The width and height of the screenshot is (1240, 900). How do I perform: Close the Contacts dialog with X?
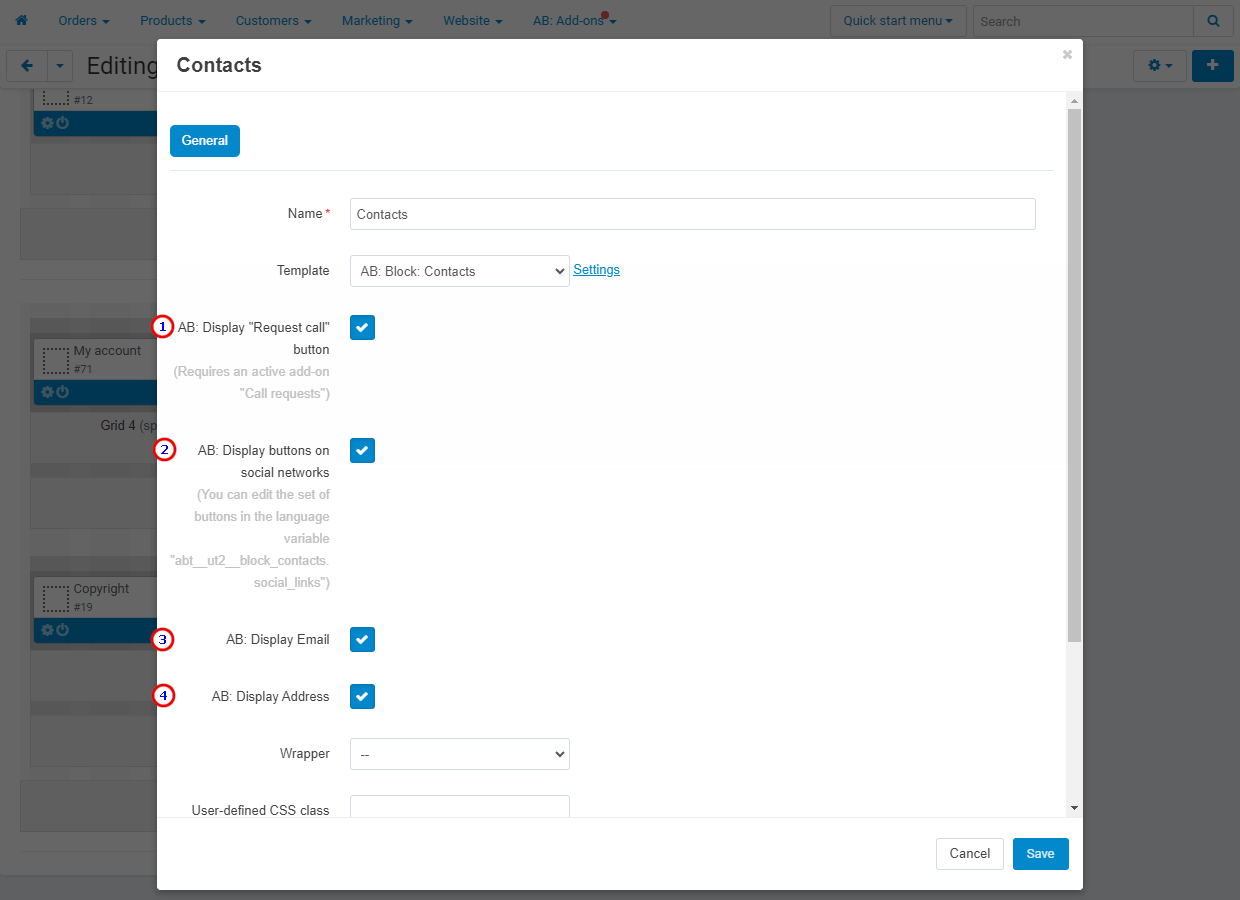[x=1067, y=55]
